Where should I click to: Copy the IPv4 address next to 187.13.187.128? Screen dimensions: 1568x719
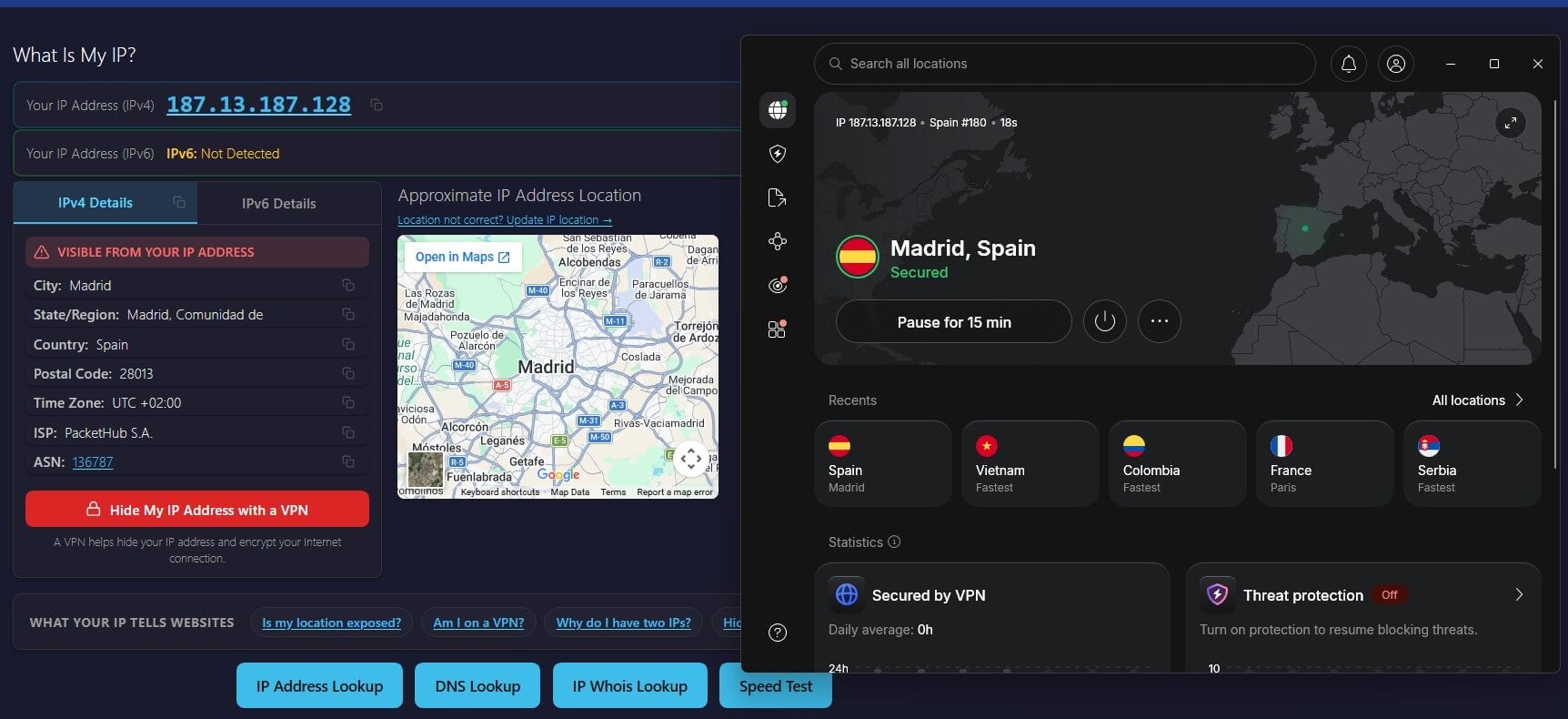tap(377, 106)
